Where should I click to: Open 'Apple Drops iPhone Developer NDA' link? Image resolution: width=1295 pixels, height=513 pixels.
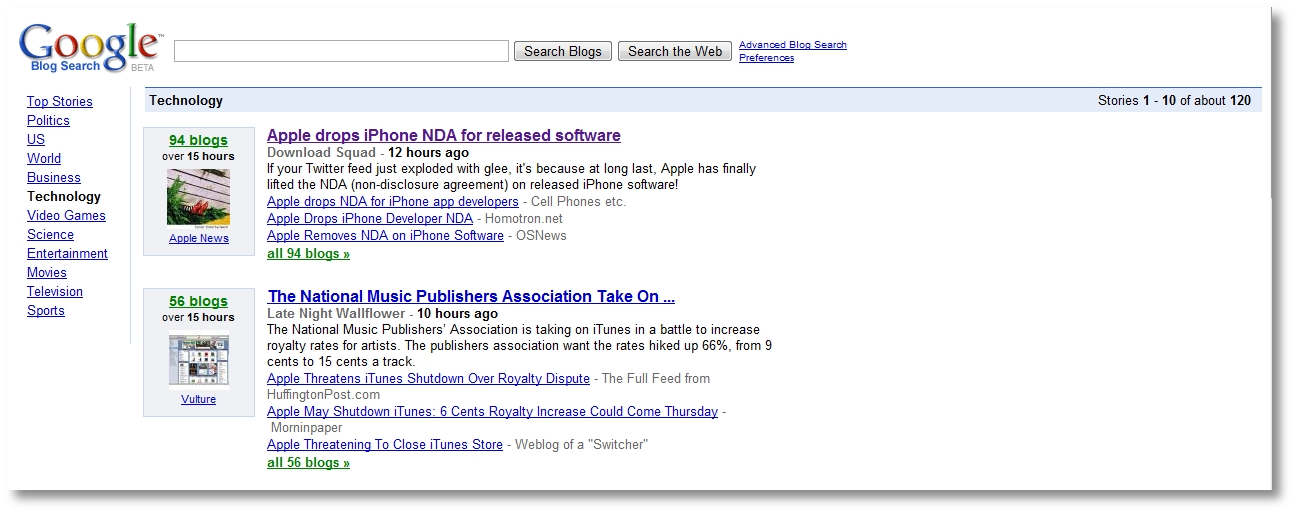click(370, 218)
